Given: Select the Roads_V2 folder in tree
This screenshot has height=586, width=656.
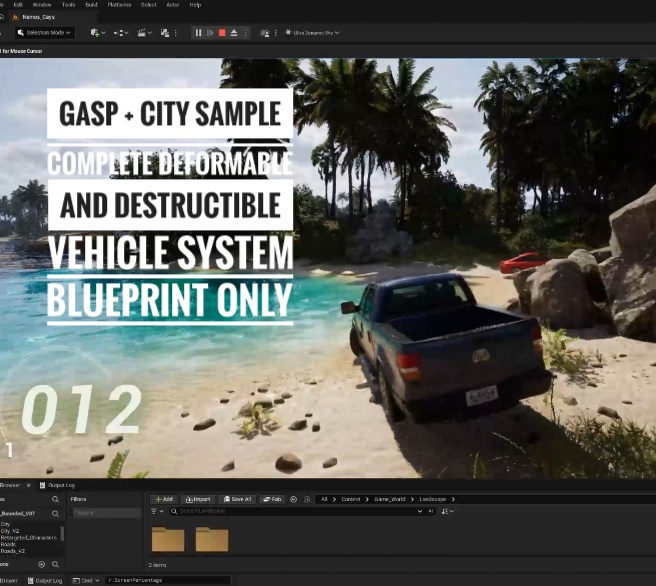Looking at the screenshot, I should (13, 551).
